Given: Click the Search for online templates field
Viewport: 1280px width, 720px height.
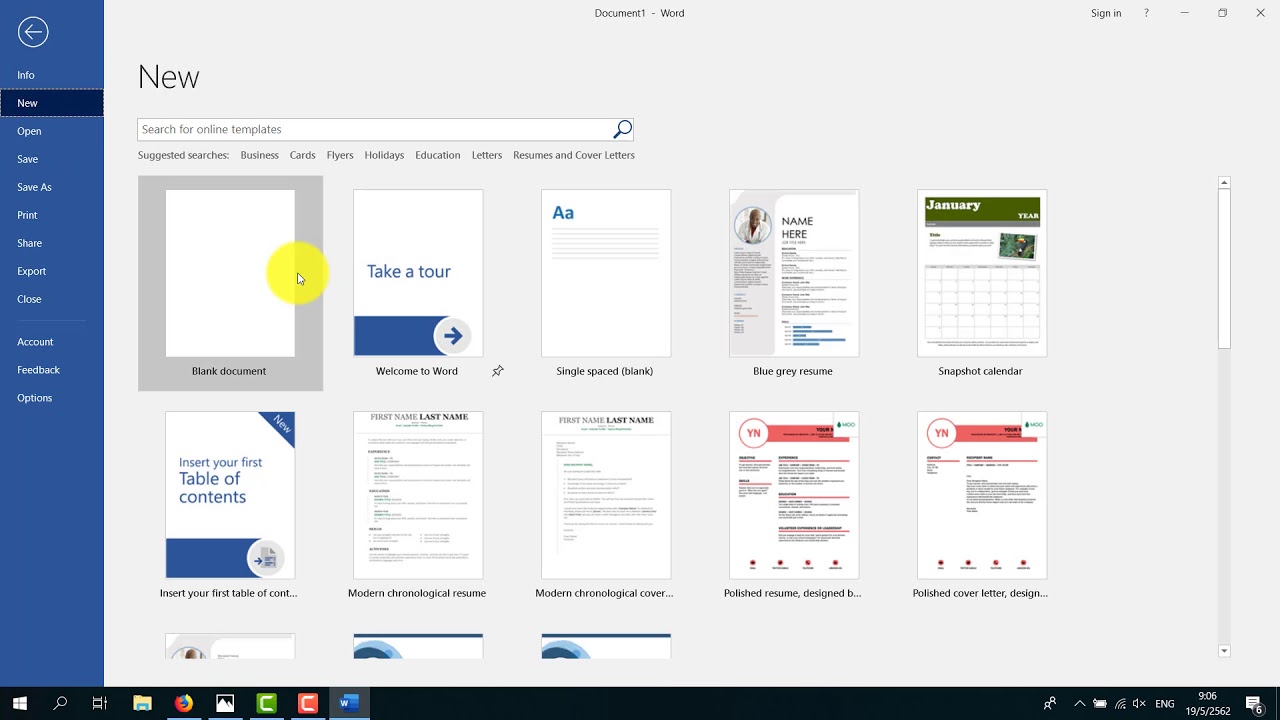Looking at the screenshot, I should point(375,129).
